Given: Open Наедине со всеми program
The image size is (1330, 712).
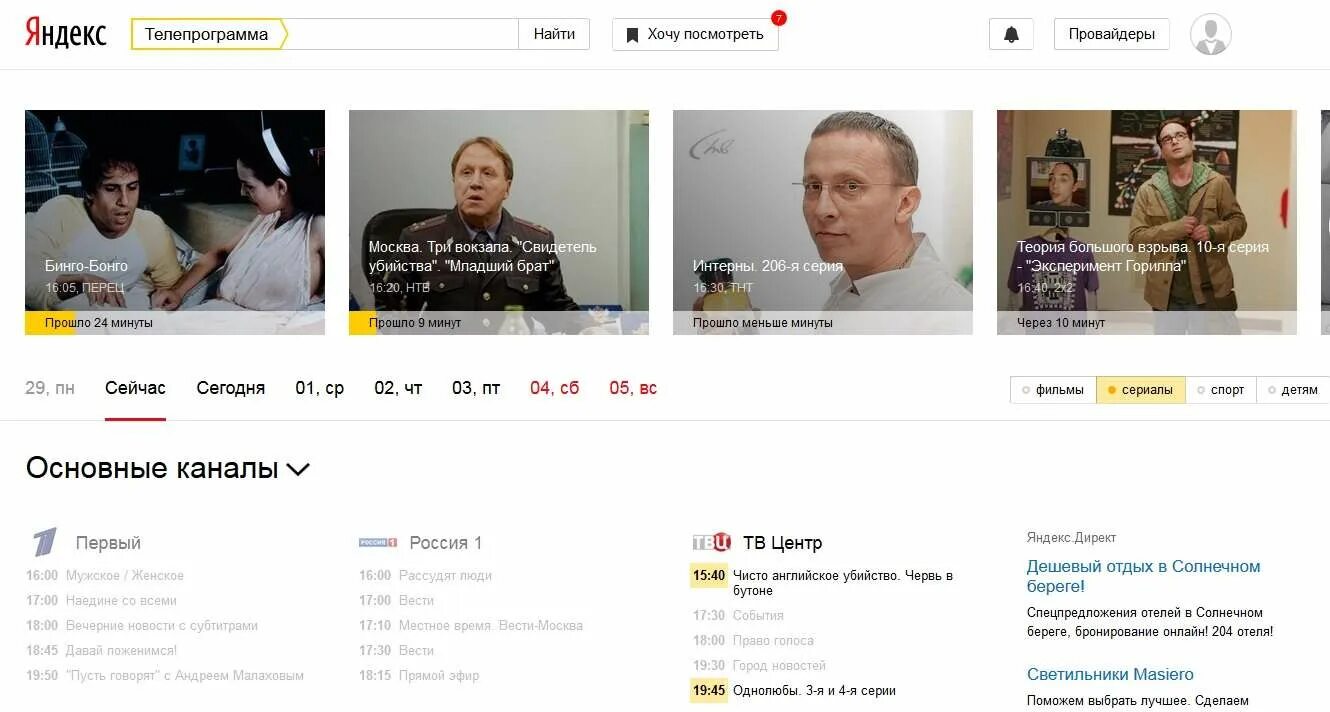Looking at the screenshot, I should point(121,600).
